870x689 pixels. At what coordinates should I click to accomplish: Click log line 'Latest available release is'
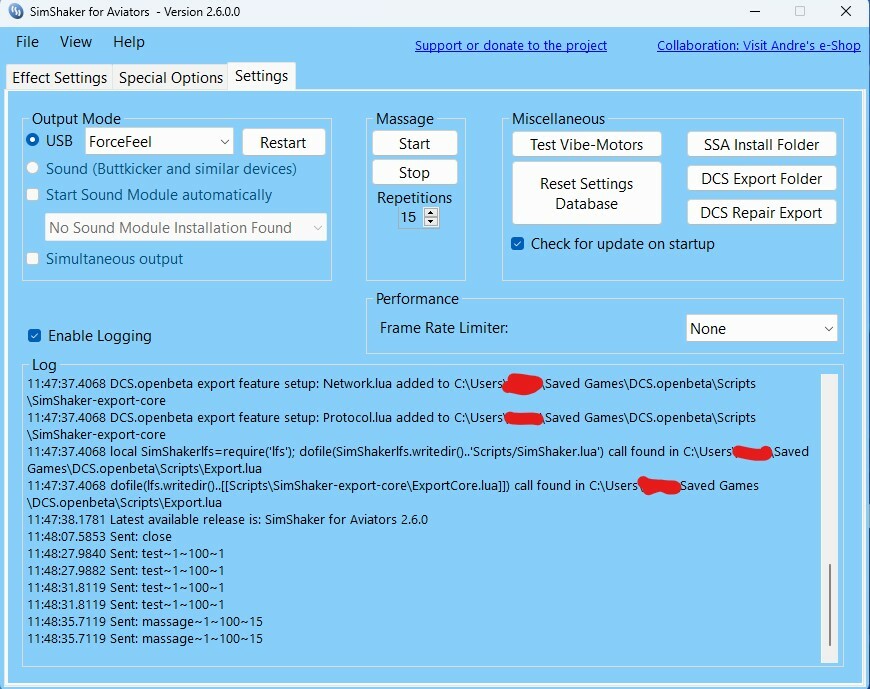pyautogui.click(x=227, y=520)
